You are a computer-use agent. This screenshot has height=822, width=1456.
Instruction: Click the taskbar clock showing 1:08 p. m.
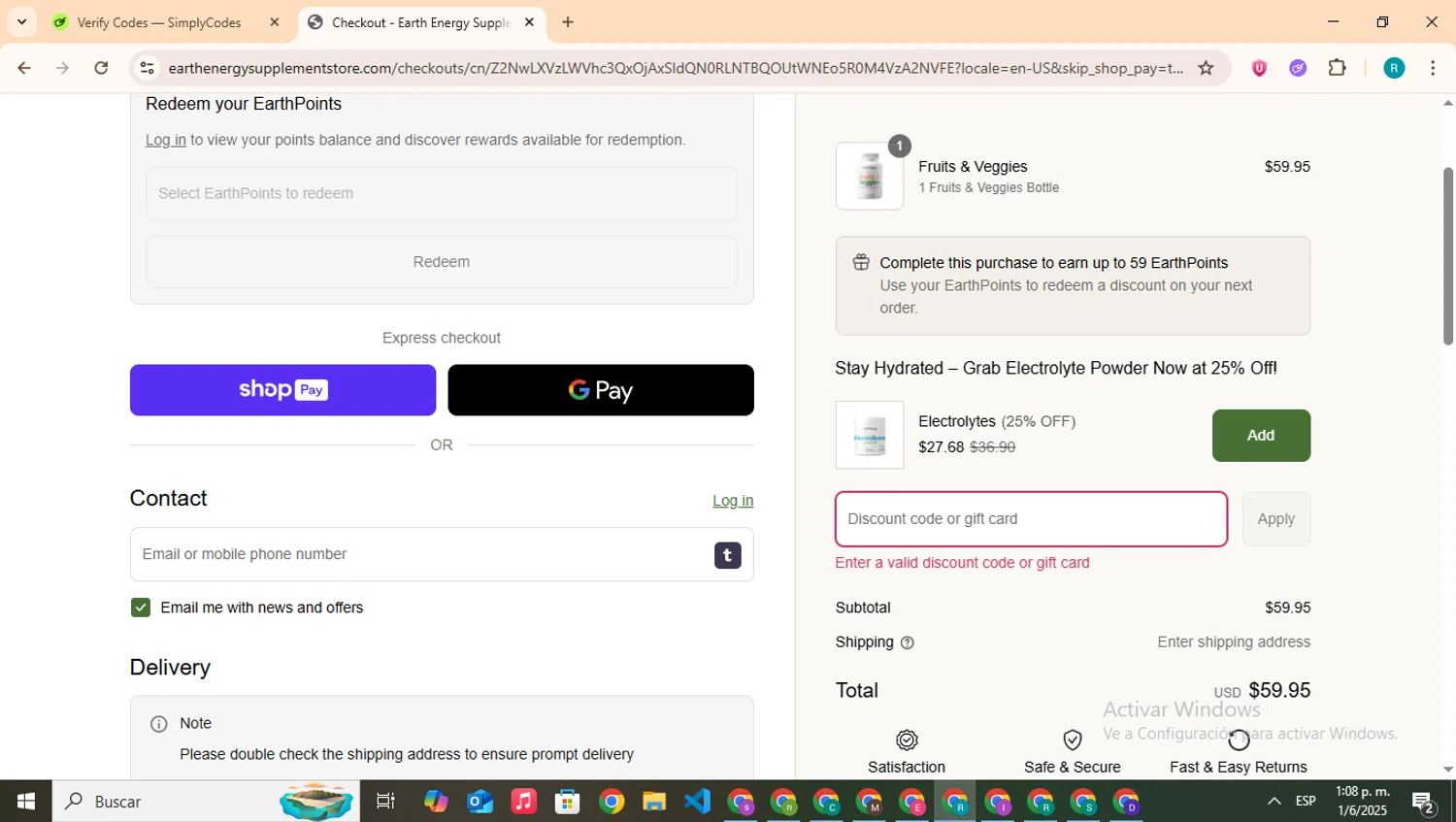tap(1363, 802)
